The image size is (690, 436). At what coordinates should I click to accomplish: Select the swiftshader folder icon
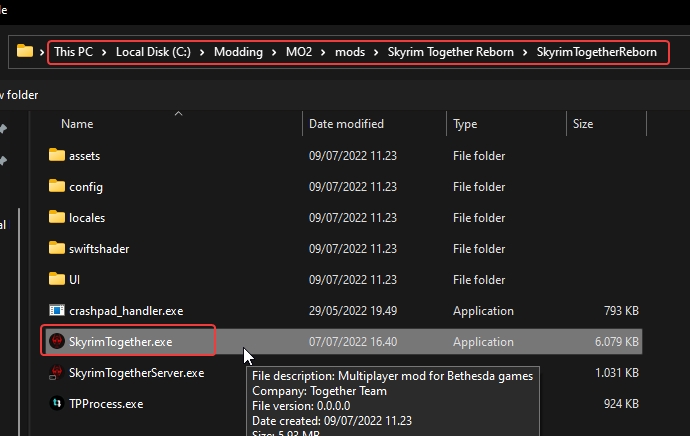pos(57,249)
